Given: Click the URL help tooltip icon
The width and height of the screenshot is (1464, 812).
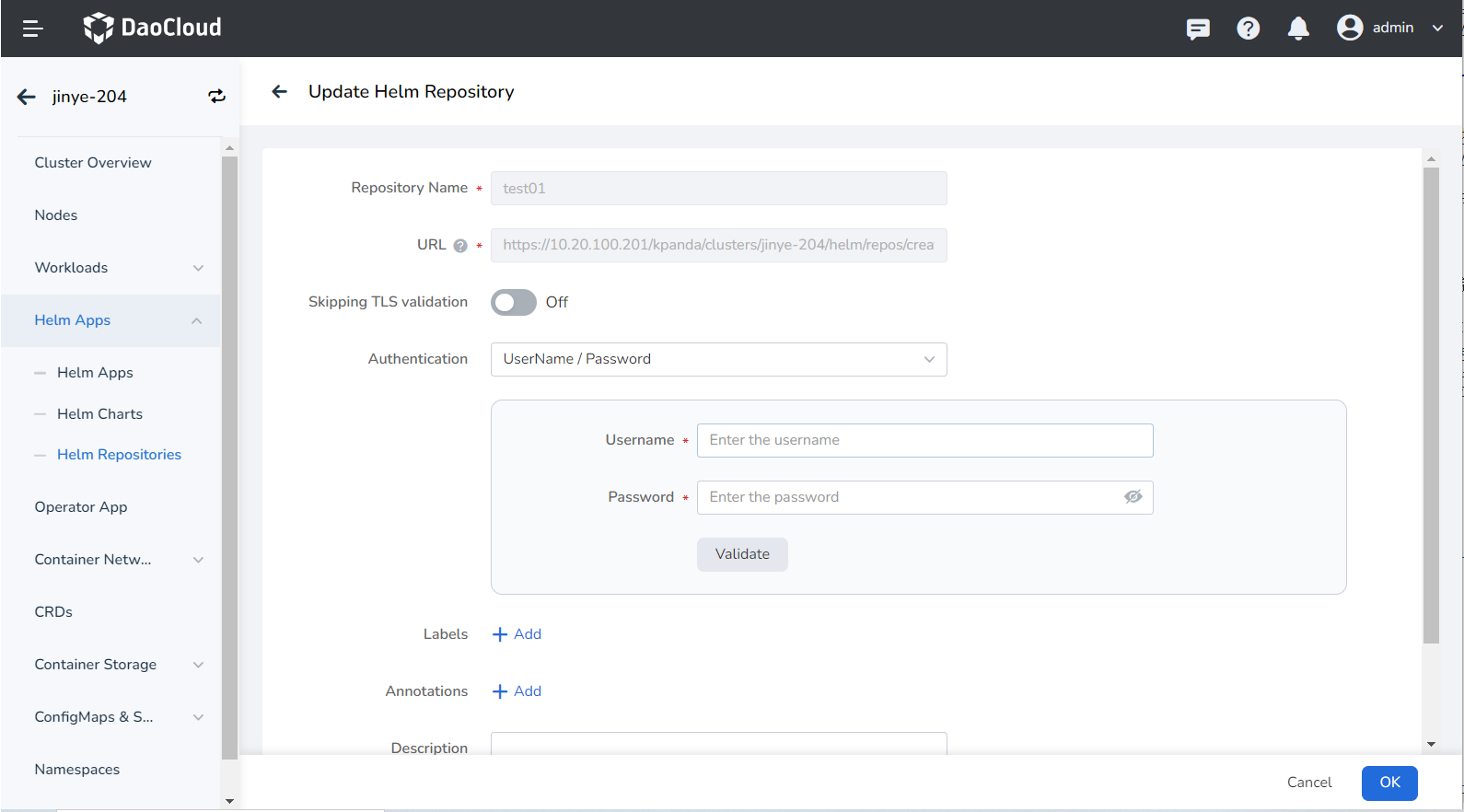Looking at the screenshot, I should click(460, 246).
